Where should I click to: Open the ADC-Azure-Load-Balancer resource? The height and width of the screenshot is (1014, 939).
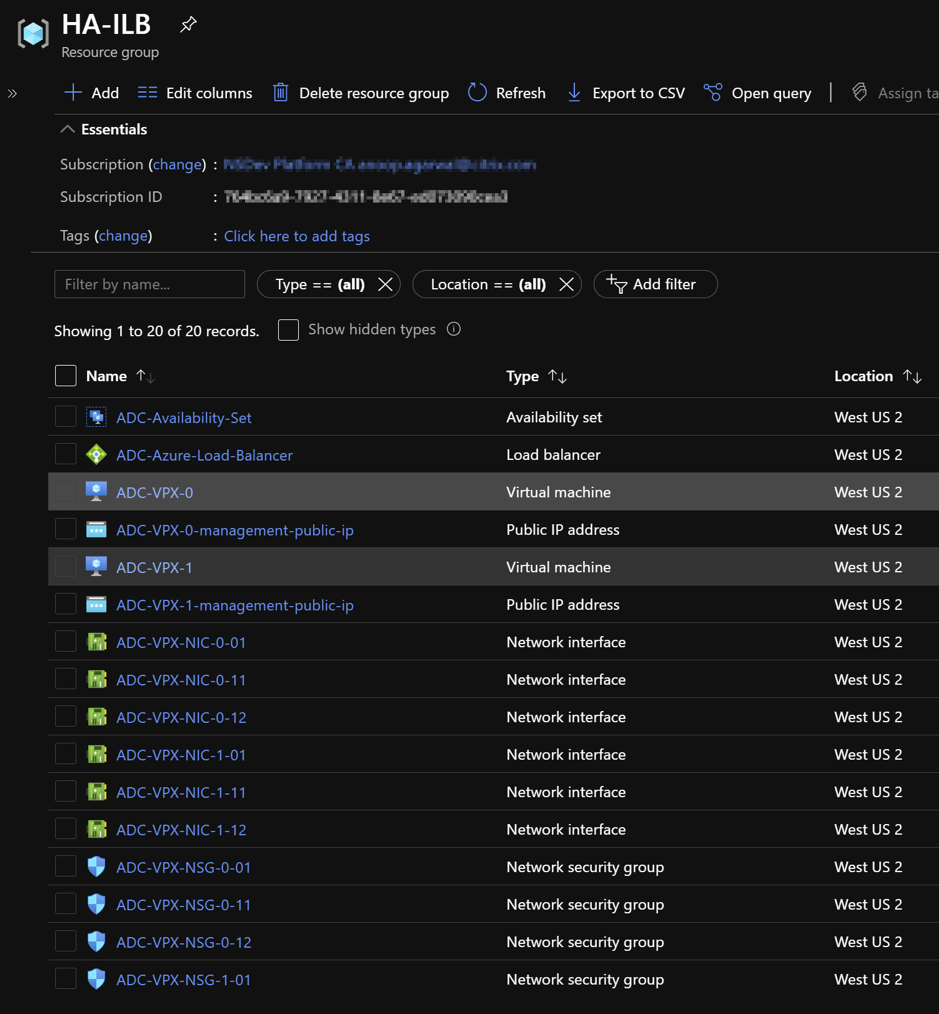204,455
